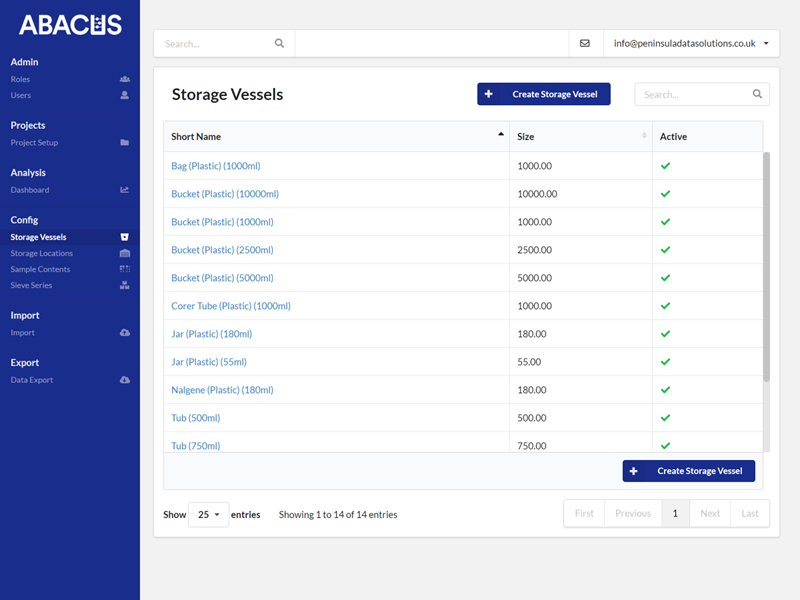
Task: Click the Dashboard chart icon
Action: [124, 190]
